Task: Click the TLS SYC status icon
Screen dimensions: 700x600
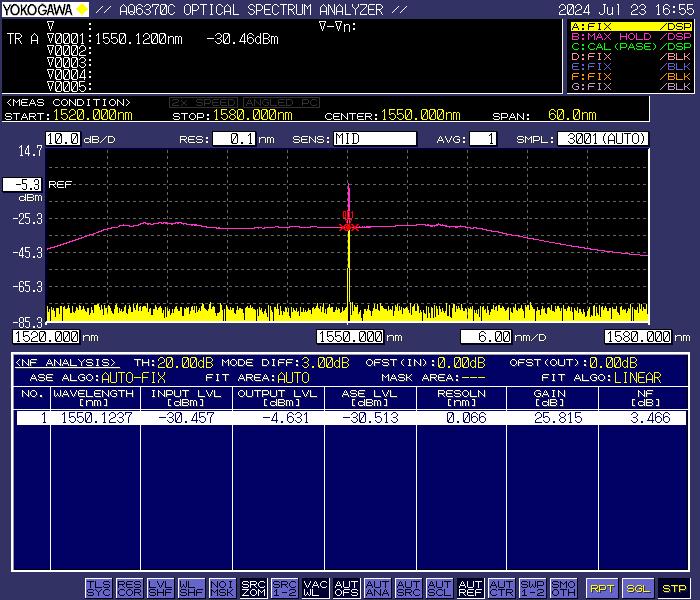Action: click(x=99, y=588)
